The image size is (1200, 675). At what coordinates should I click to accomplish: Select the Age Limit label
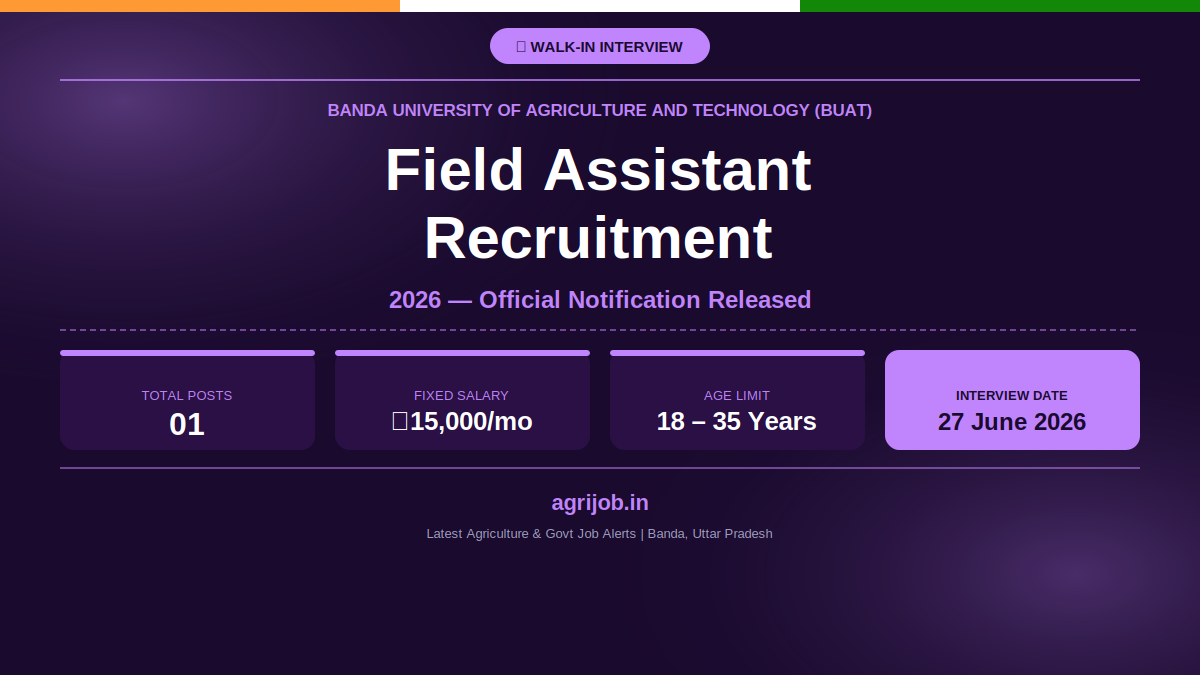737,395
